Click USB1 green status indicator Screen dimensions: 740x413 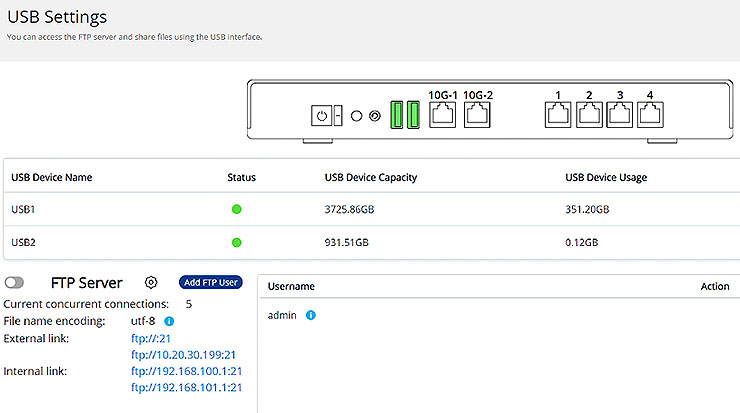coord(237,209)
